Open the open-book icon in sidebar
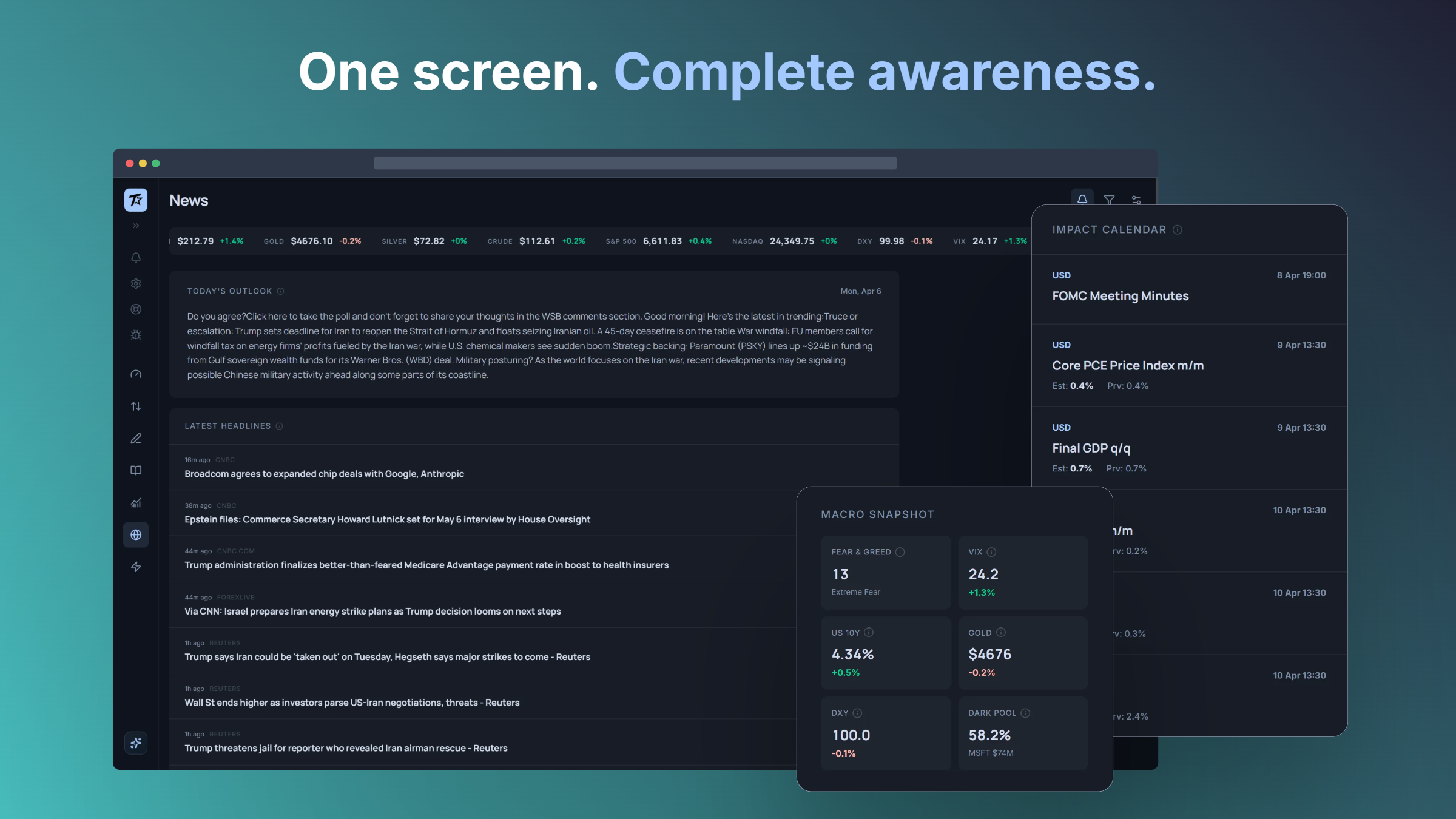 (x=136, y=471)
